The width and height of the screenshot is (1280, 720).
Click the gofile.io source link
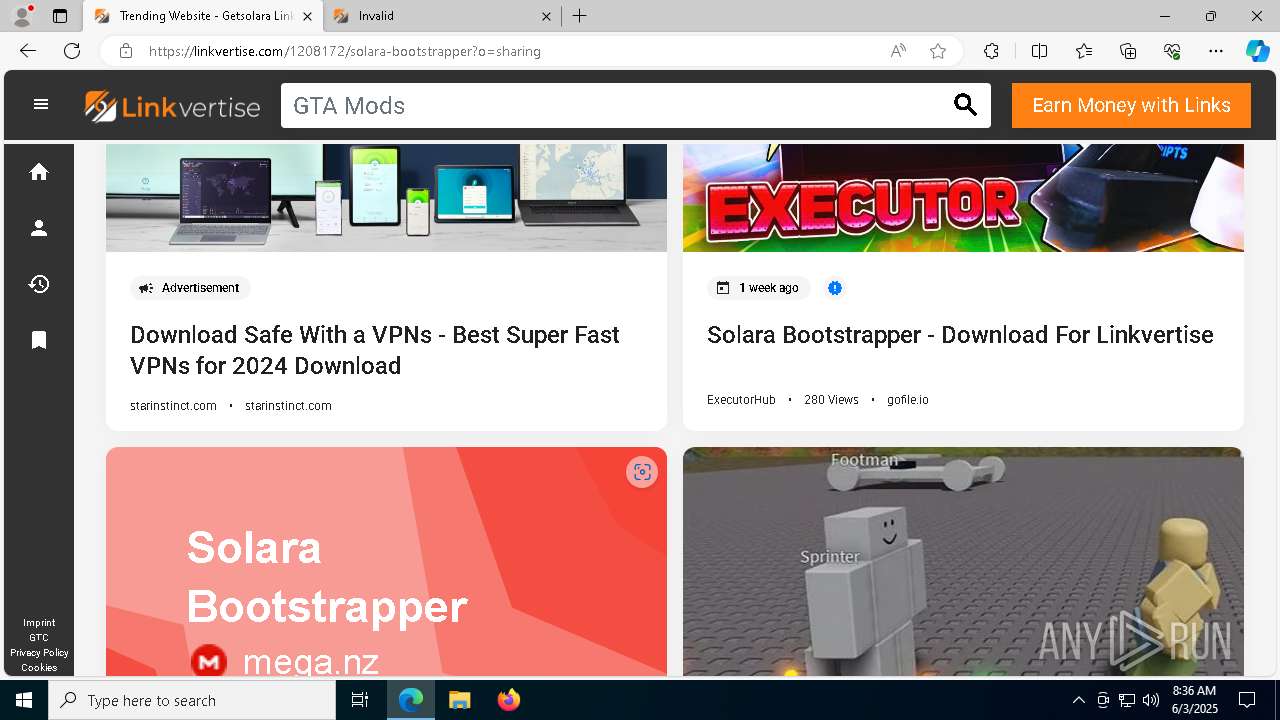tap(907, 399)
